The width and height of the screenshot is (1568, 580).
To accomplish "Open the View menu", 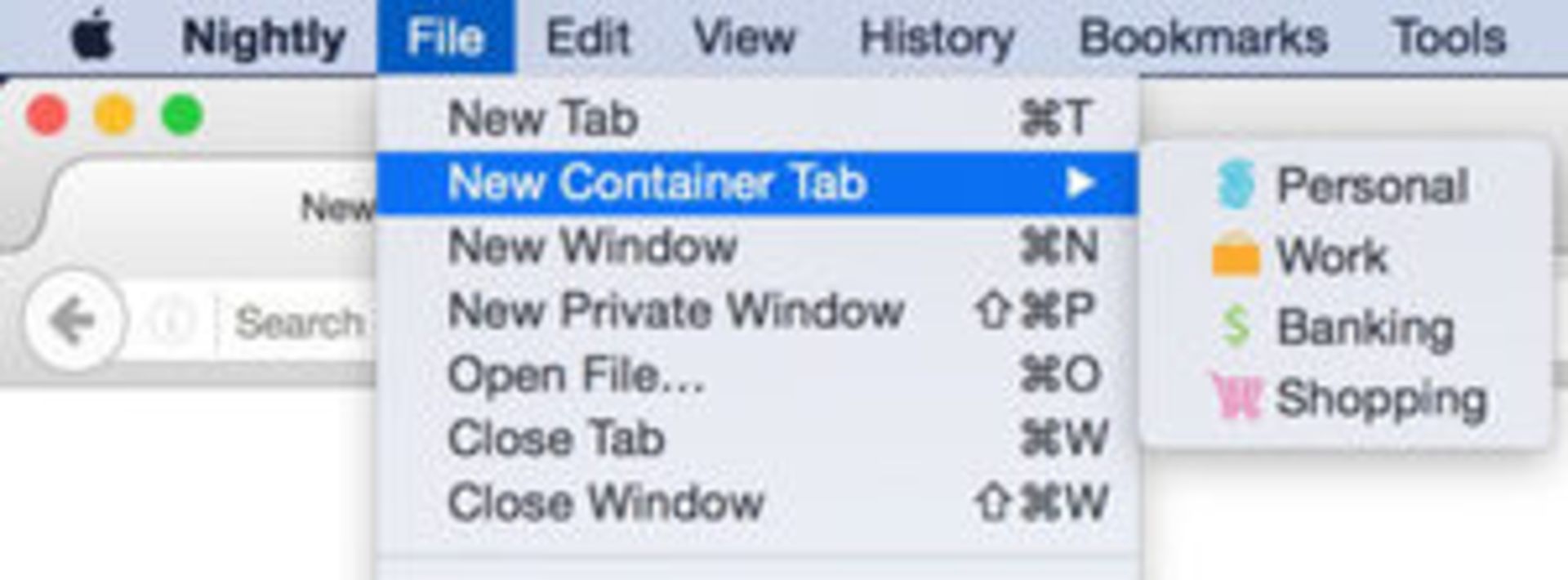I will pyautogui.click(x=744, y=38).
